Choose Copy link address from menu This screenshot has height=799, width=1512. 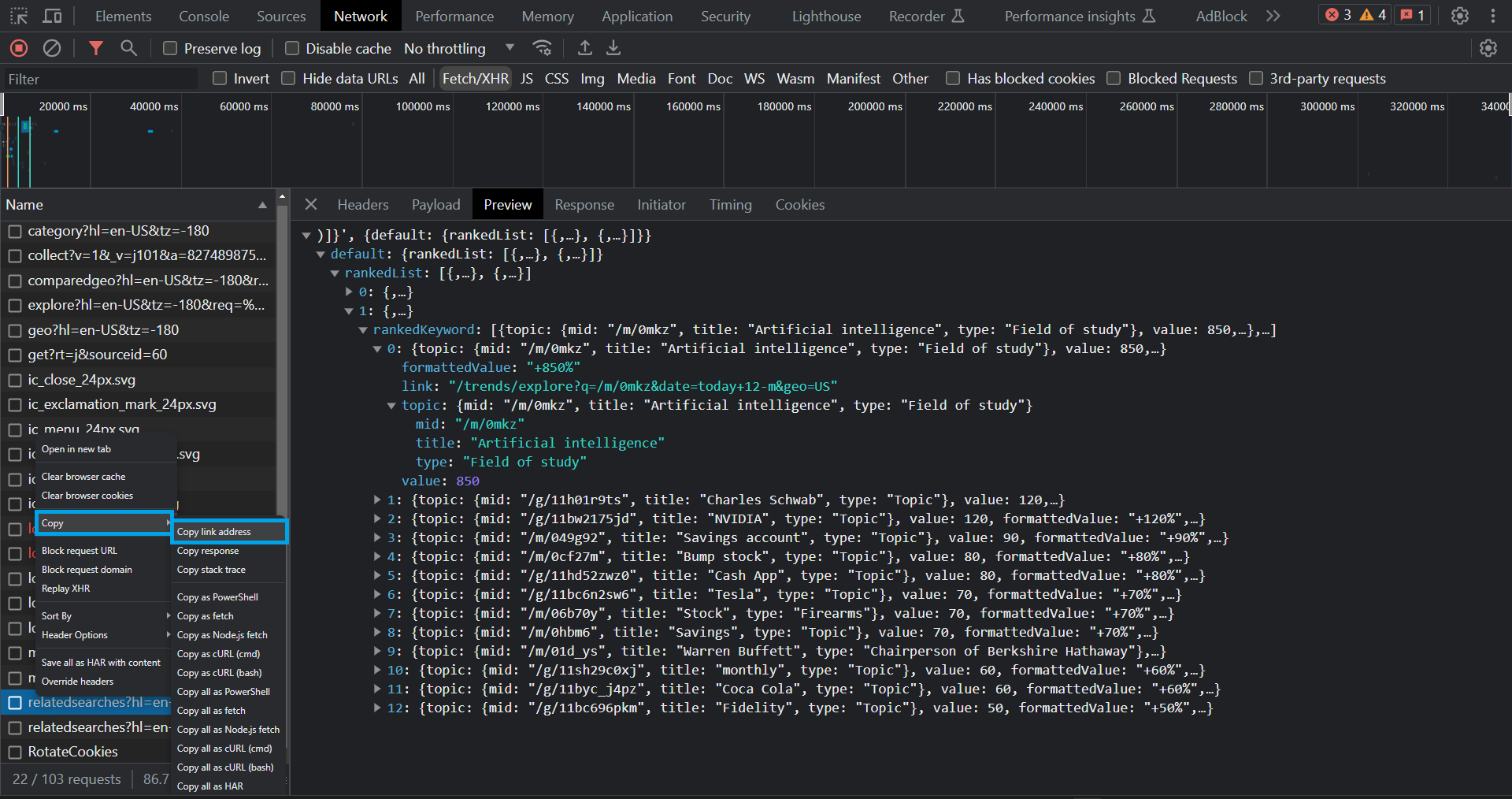[214, 532]
